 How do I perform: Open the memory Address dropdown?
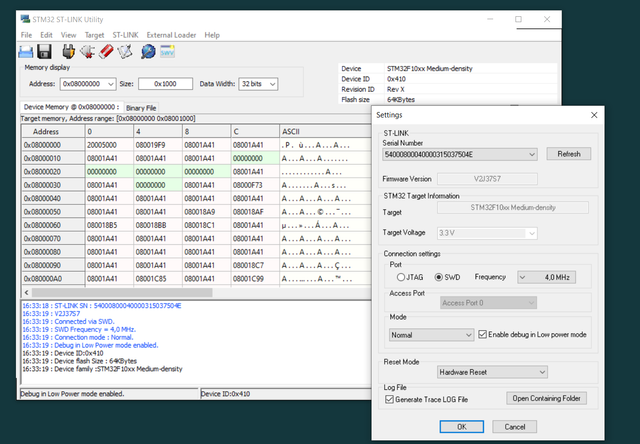coord(111,84)
